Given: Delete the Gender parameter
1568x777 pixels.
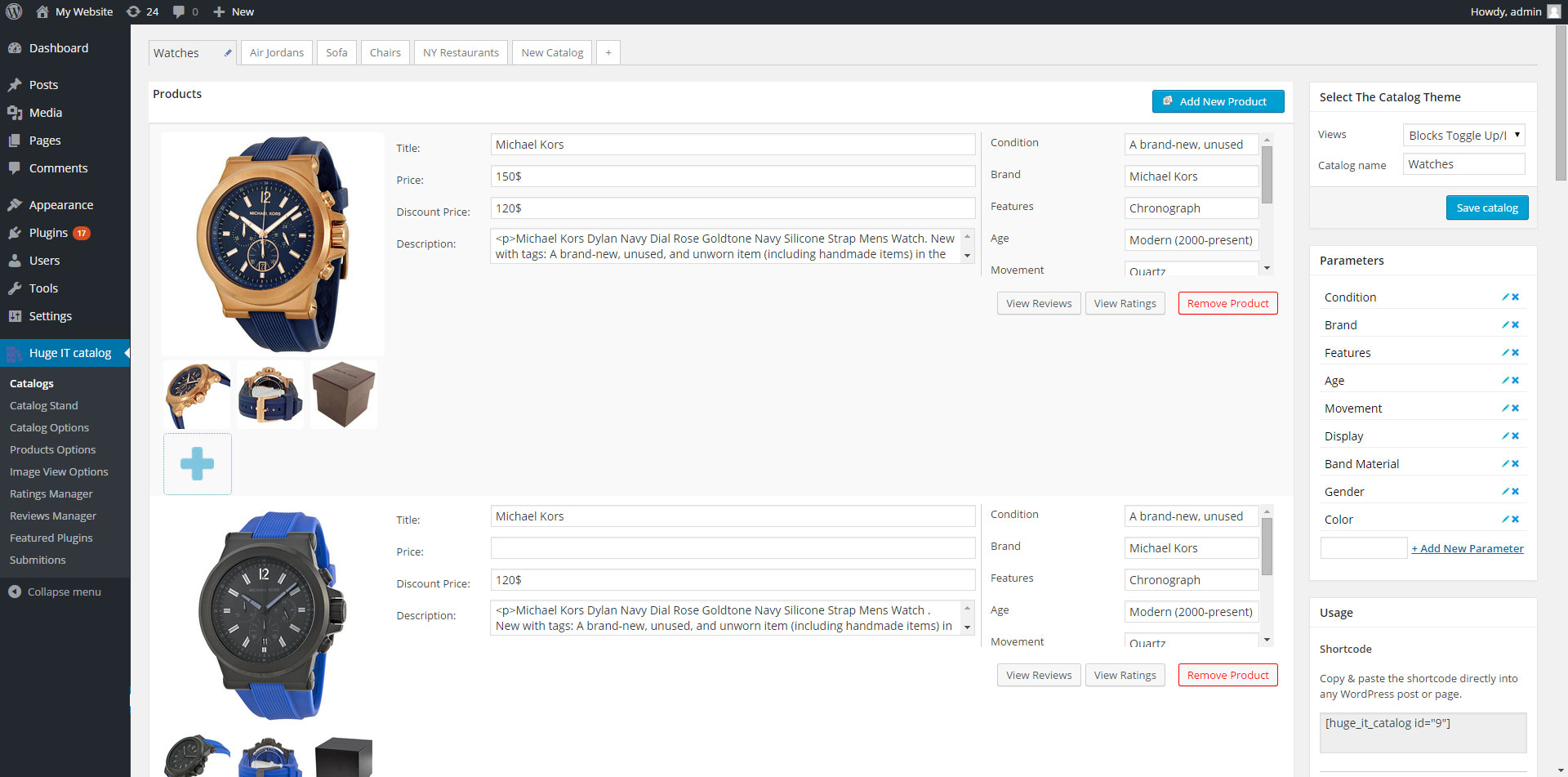Looking at the screenshot, I should coord(1515,492).
